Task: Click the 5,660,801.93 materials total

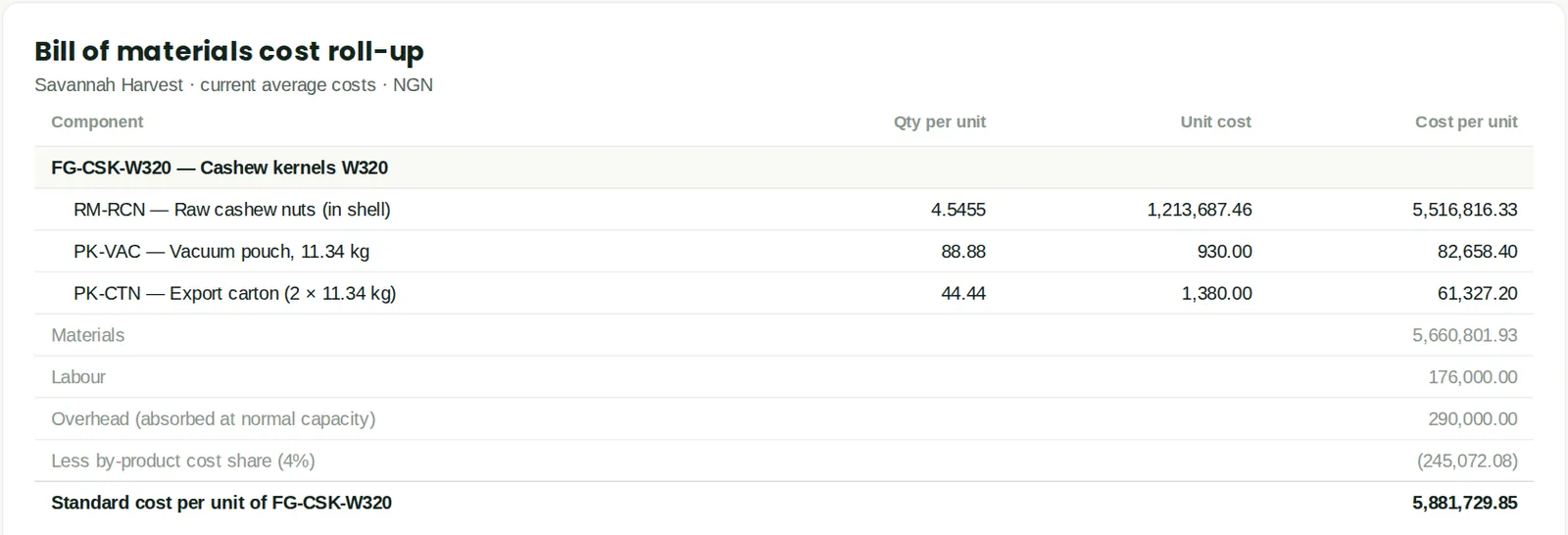Action: [1464, 335]
